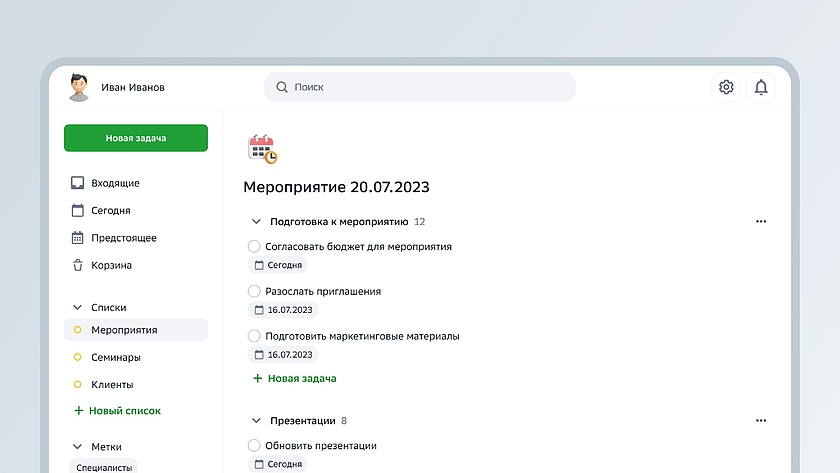Collapse the Метки sidebar group
Image resolution: width=840 pixels, height=473 pixels.
coord(77,447)
